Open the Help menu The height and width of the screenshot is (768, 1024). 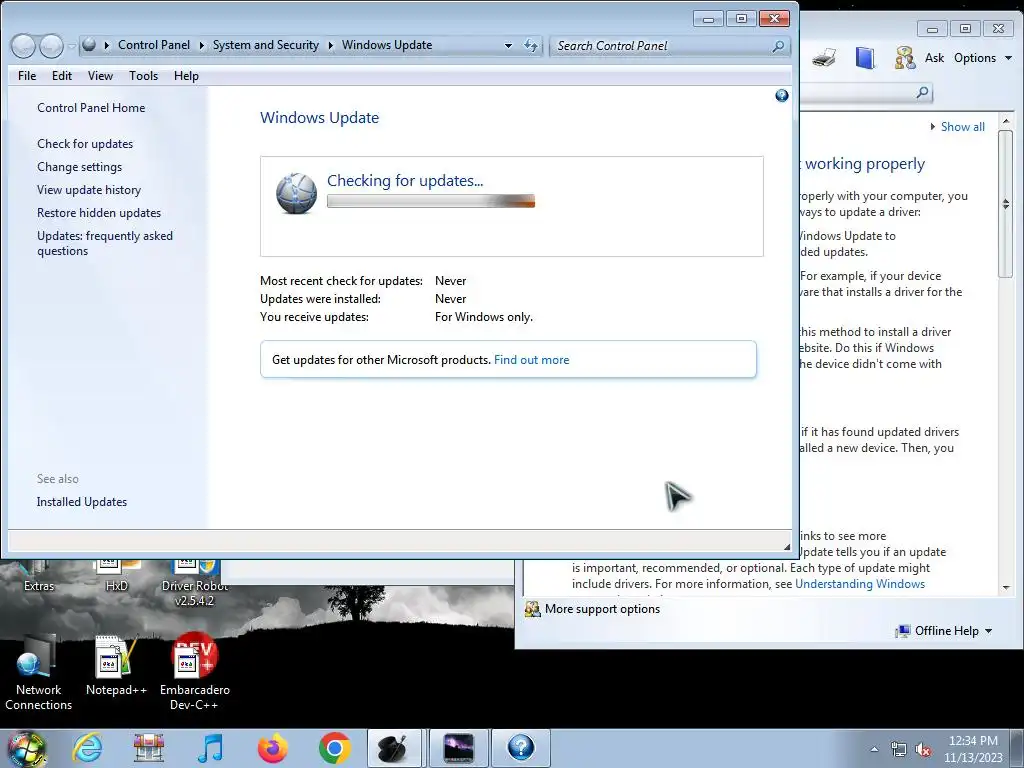(x=186, y=76)
